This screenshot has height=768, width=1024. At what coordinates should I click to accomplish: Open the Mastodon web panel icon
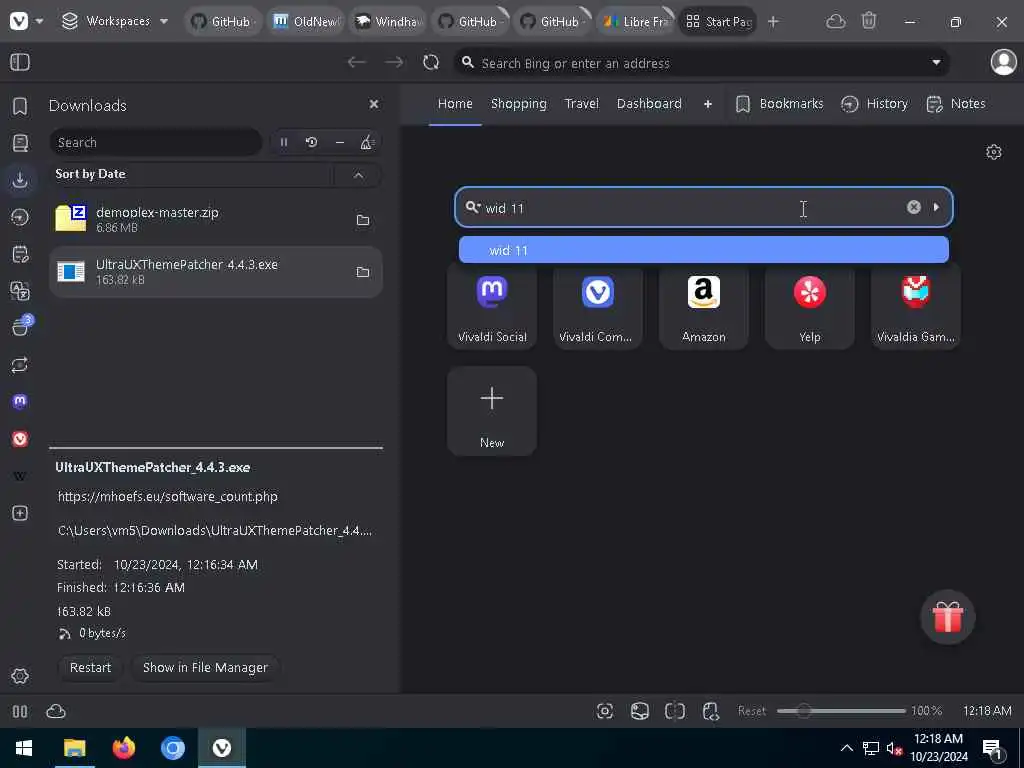pos(20,401)
